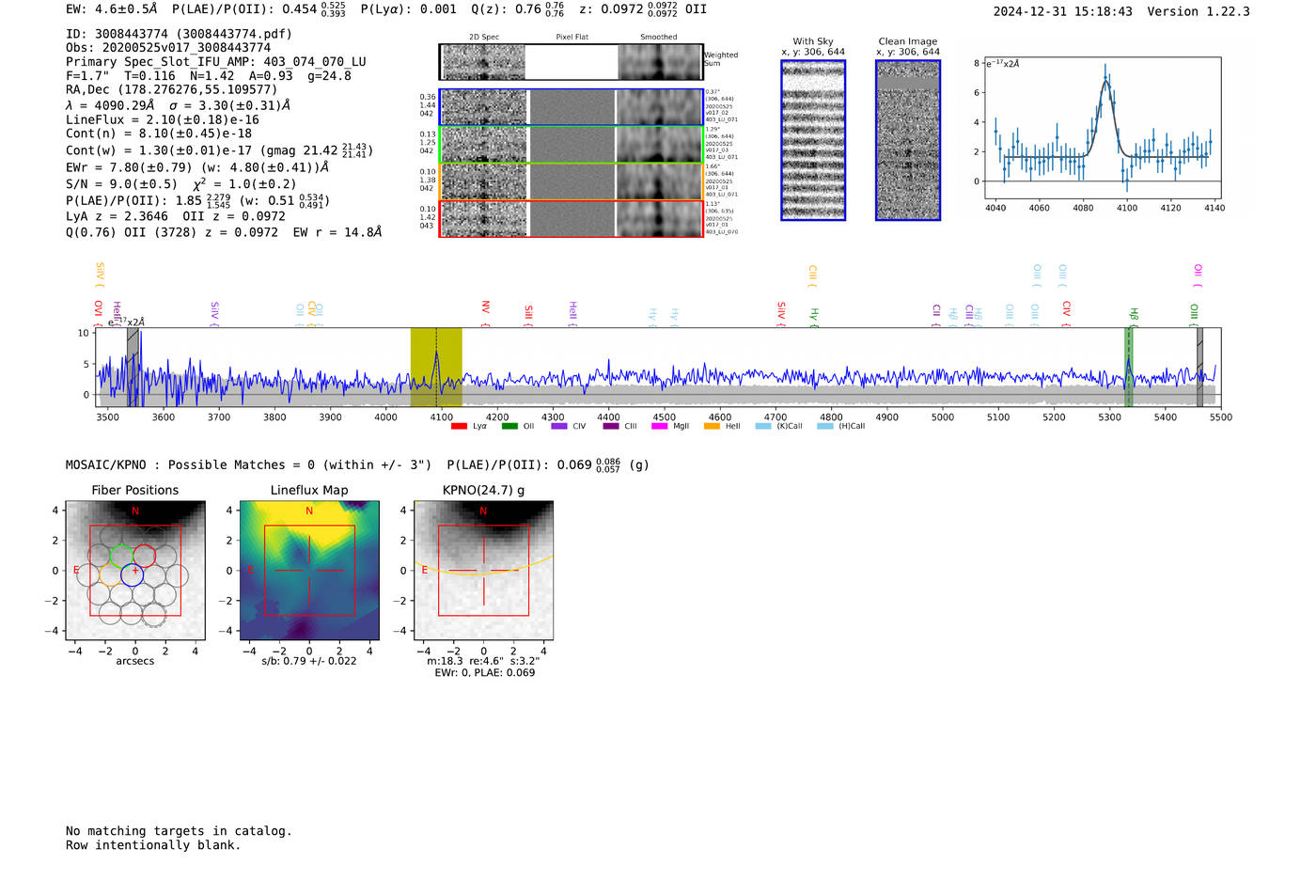
Task: Click the 2D Spec column header
Action: coord(484,37)
